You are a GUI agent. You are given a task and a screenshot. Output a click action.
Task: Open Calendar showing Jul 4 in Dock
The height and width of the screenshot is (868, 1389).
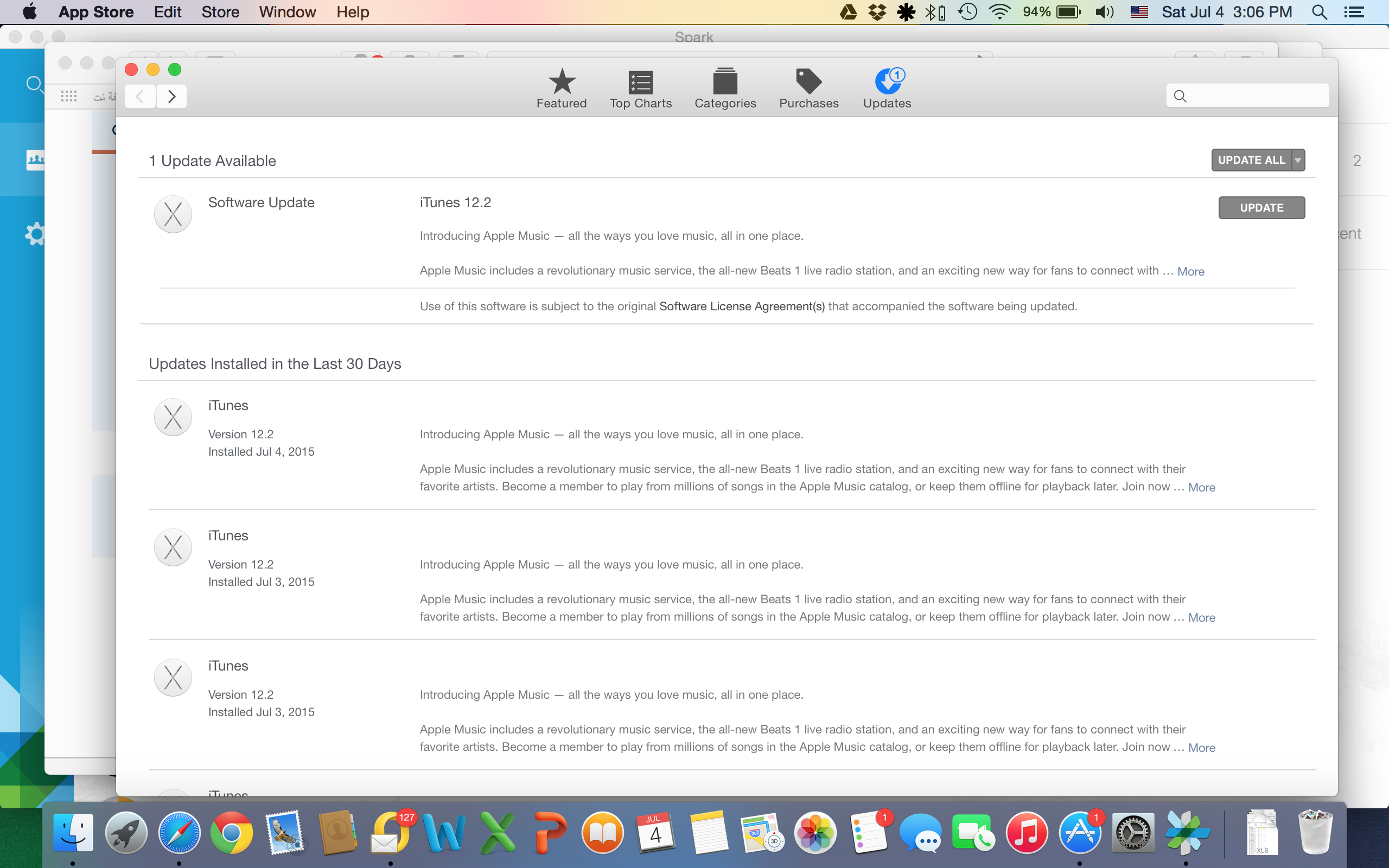[655, 832]
